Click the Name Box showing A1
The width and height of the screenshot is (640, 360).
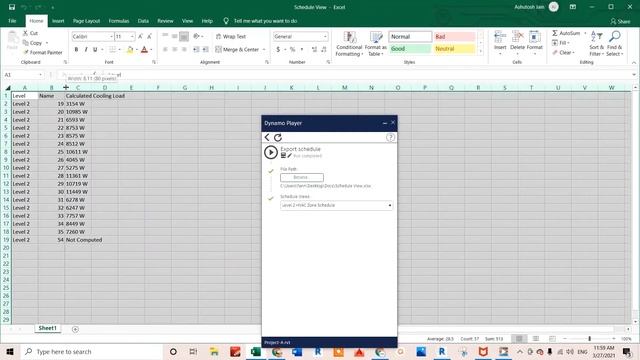point(23,75)
